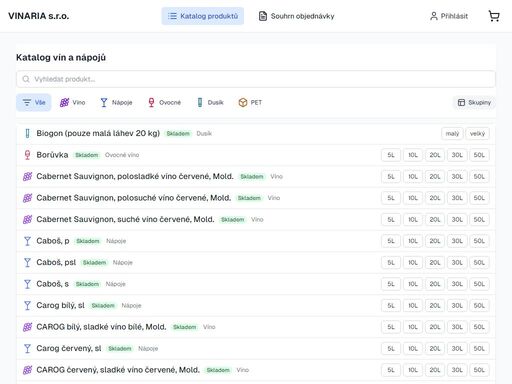The height and width of the screenshot is (384, 512).
Task: Select 20L for Carog bílý, sl
Action: tap(435, 305)
